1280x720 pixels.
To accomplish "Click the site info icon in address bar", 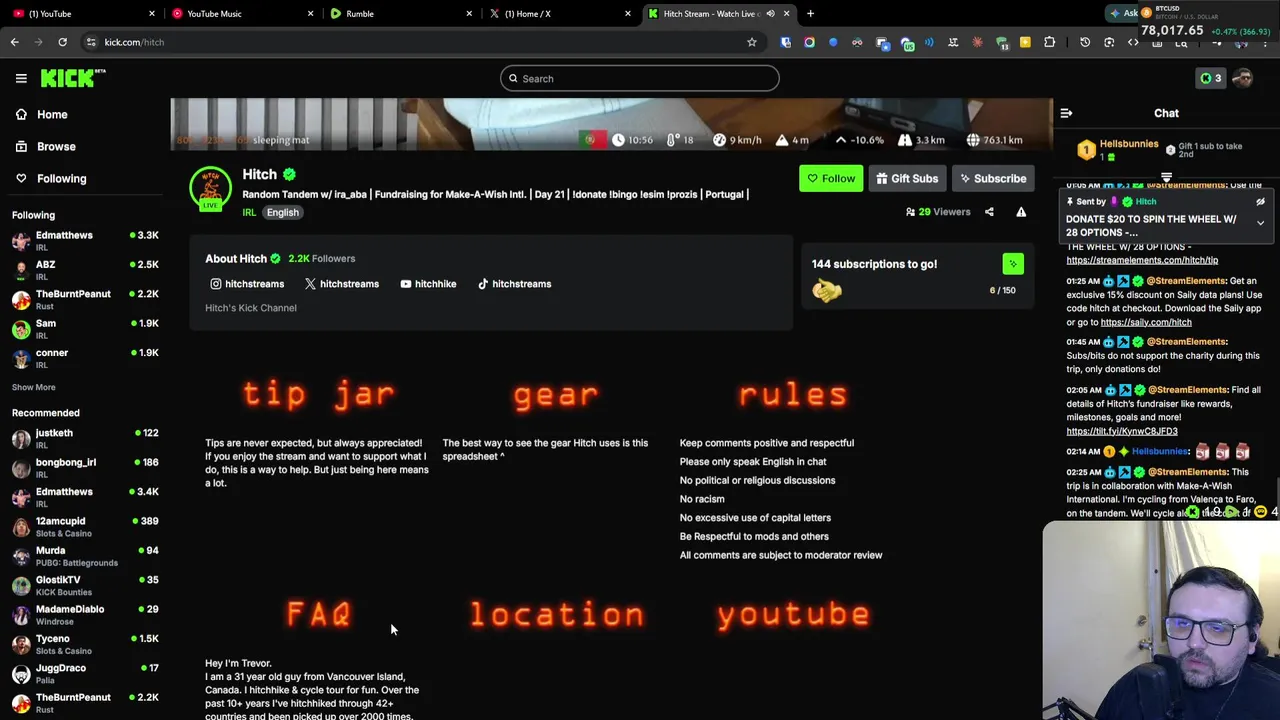I will [x=91, y=42].
